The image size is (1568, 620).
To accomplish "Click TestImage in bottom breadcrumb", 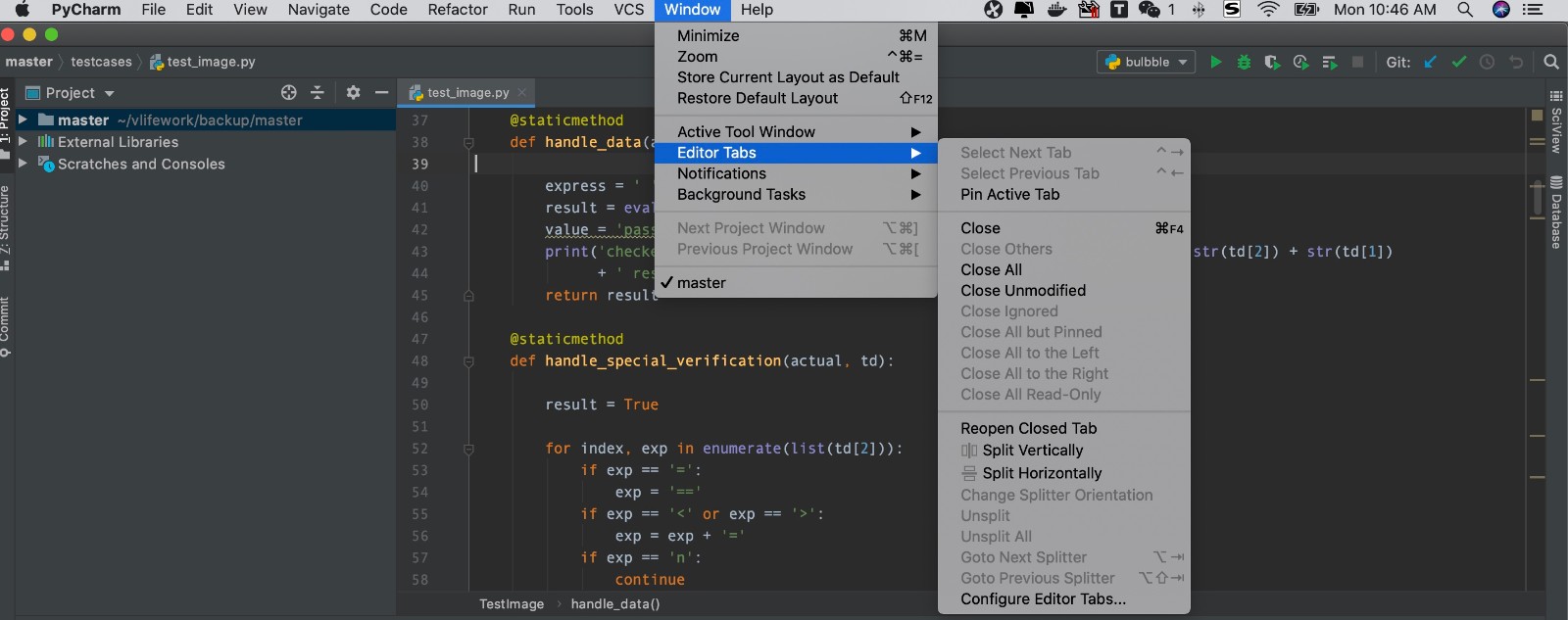I will (x=512, y=604).
